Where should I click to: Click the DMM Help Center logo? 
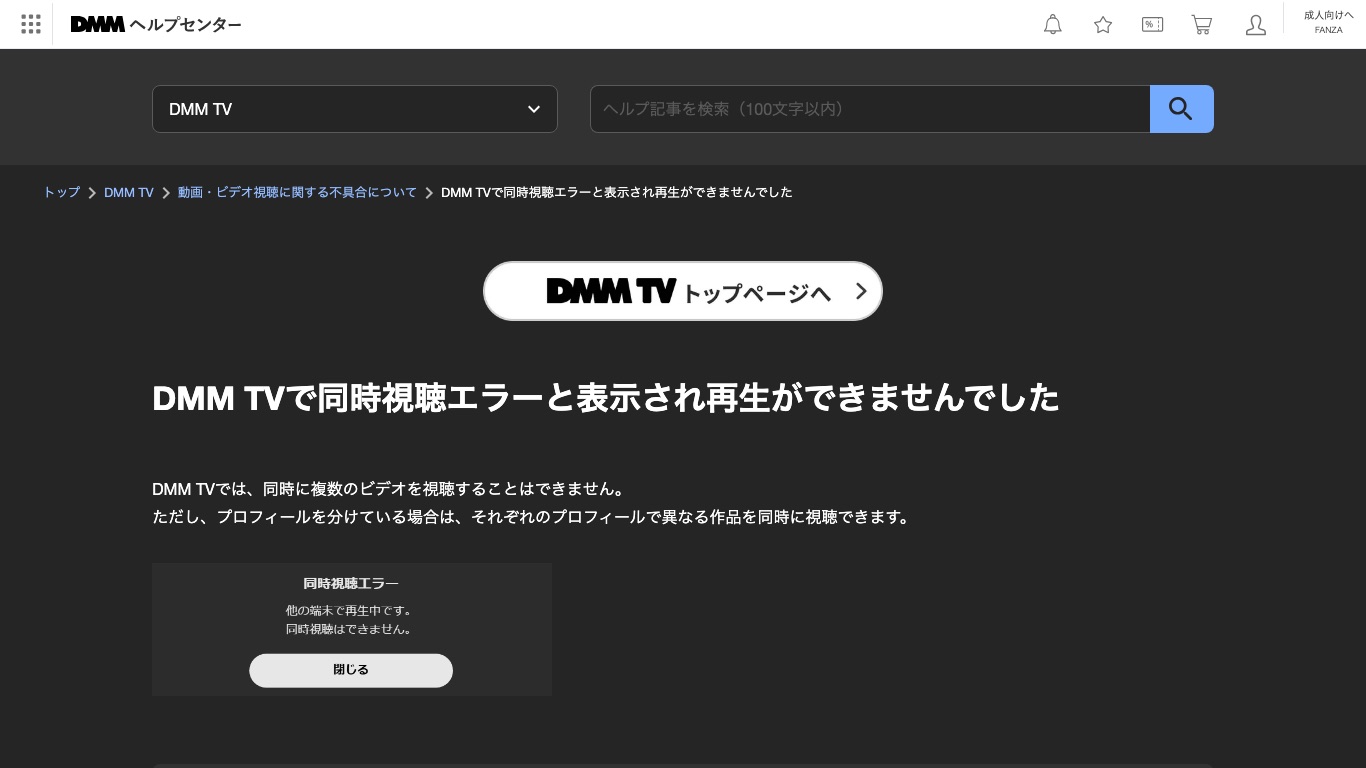point(156,24)
